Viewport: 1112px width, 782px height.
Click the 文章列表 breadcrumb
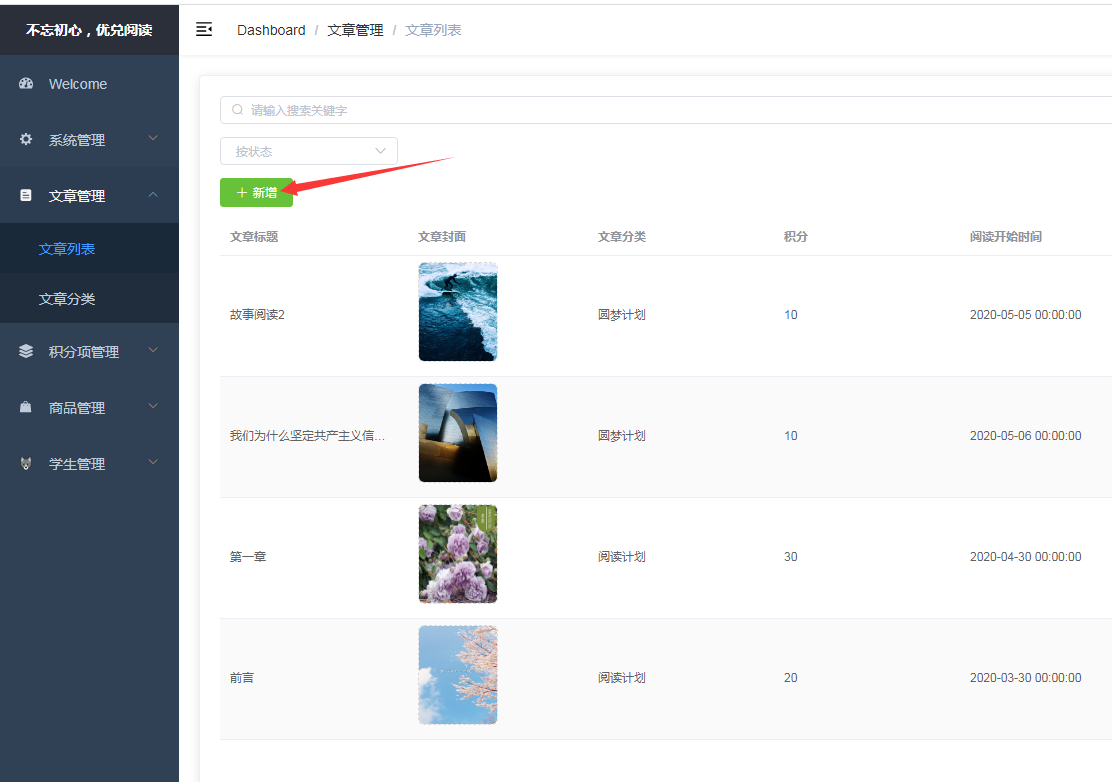[433, 30]
